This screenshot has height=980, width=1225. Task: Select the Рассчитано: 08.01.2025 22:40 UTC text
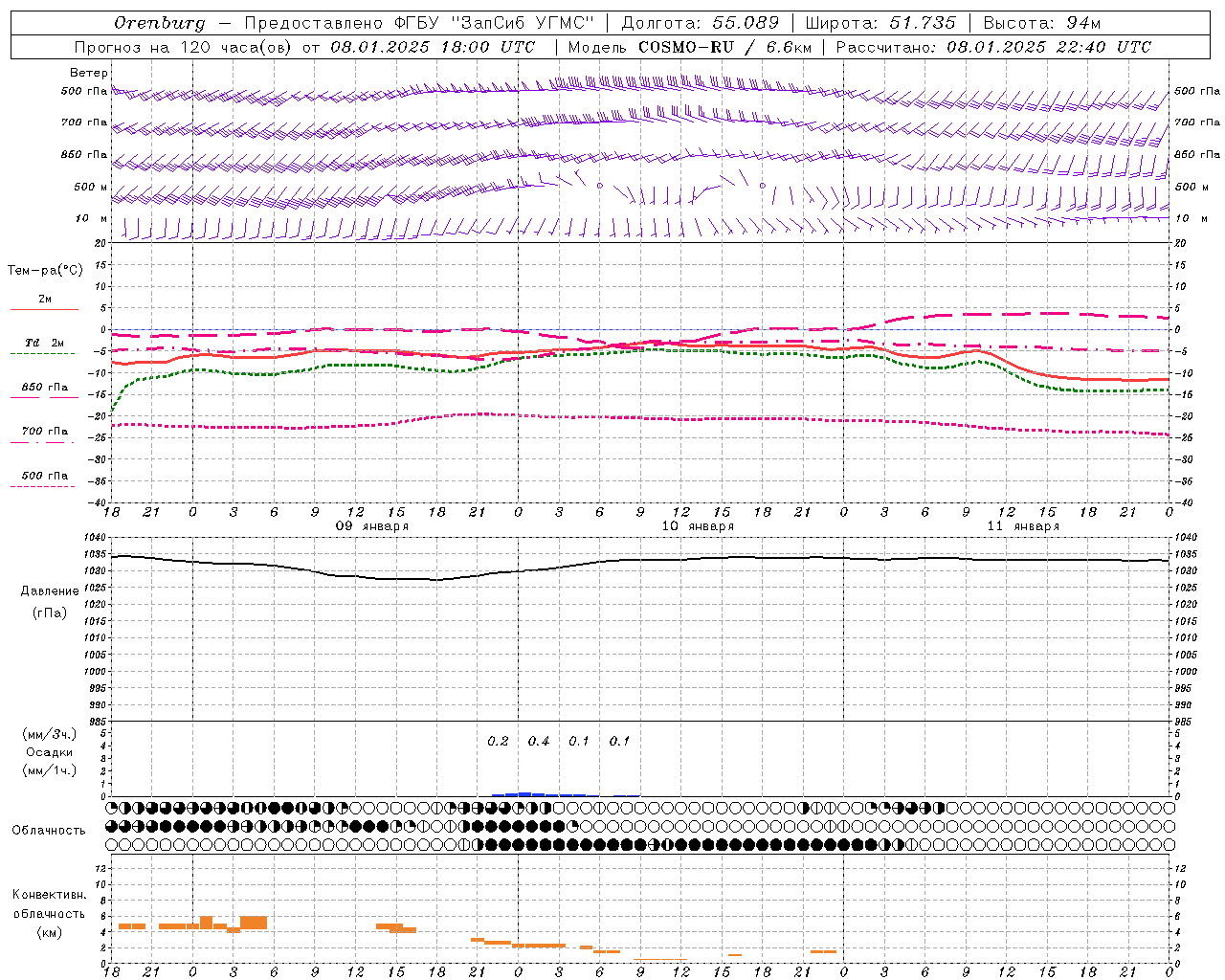pyautogui.click(x=993, y=46)
